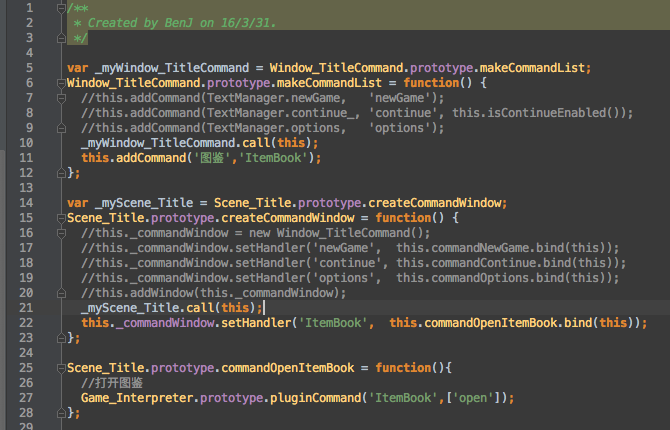Click the 'ItemBook' string on line 22

click(333, 323)
